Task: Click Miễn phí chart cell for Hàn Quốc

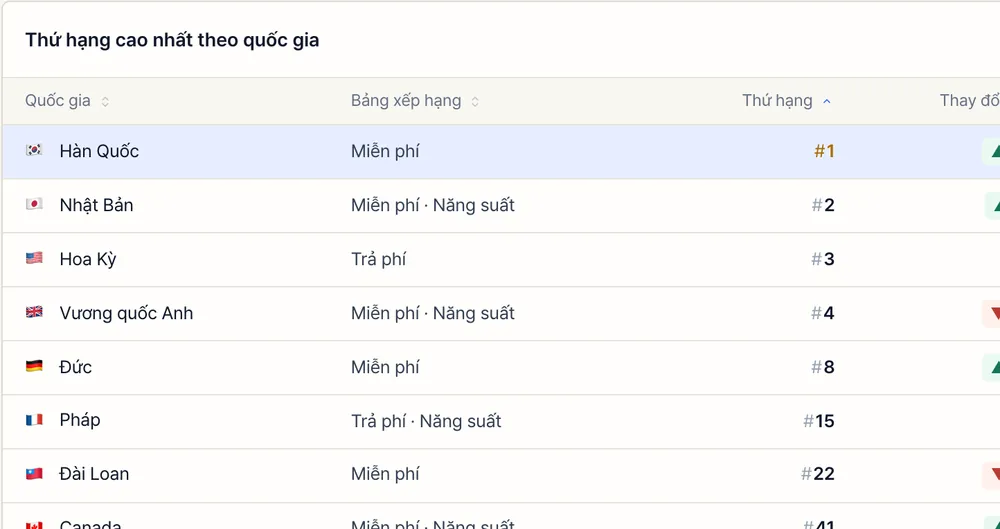Action: (x=385, y=151)
